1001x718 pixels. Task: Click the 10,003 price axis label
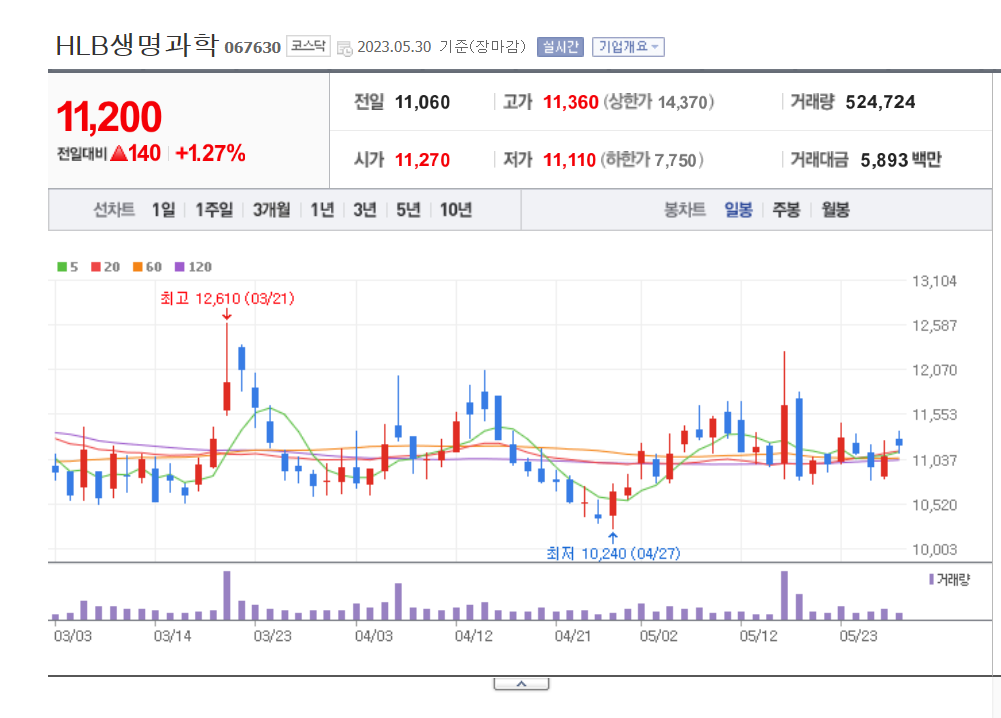point(934,550)
